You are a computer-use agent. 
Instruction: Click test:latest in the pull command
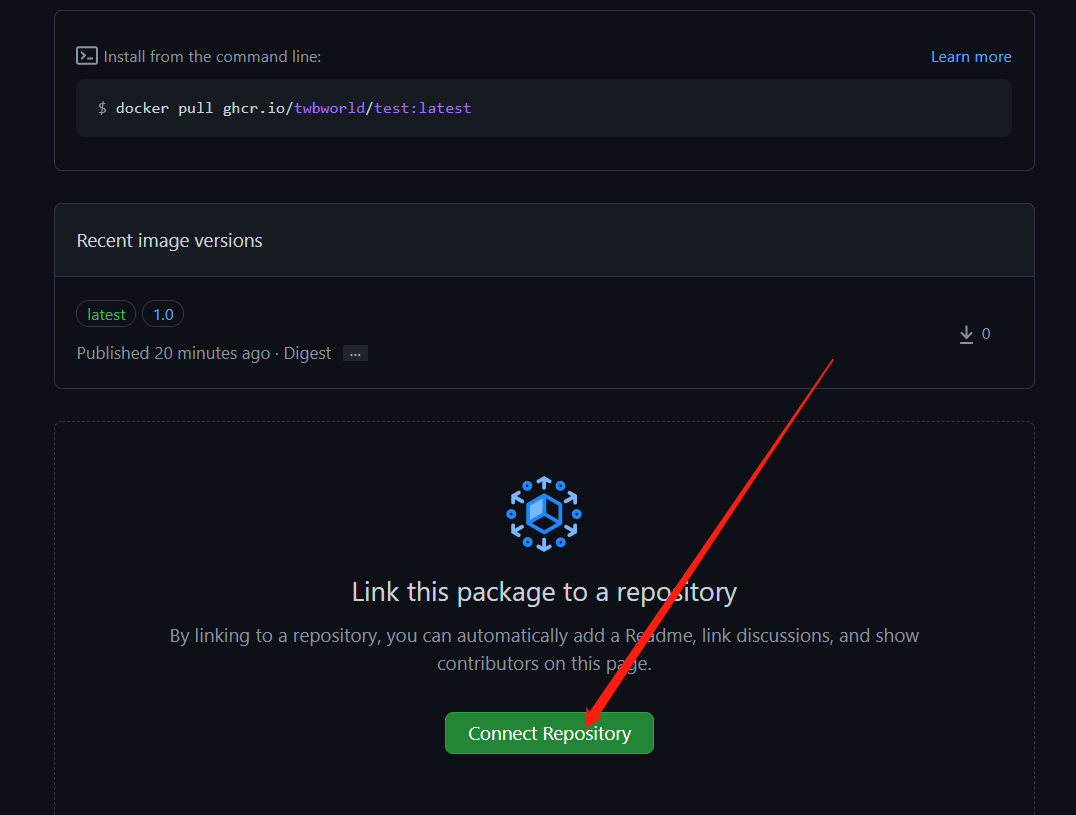coord(423,108)
